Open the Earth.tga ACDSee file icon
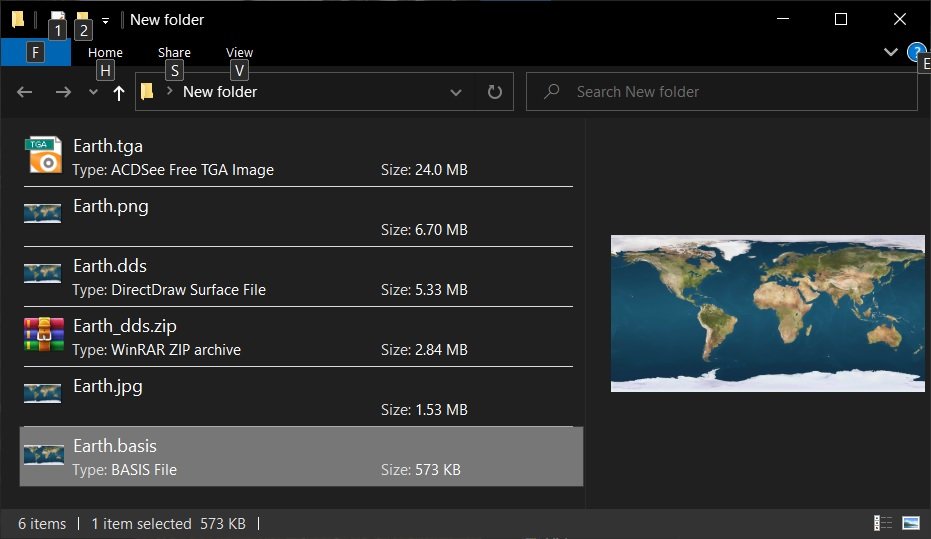 44,155
